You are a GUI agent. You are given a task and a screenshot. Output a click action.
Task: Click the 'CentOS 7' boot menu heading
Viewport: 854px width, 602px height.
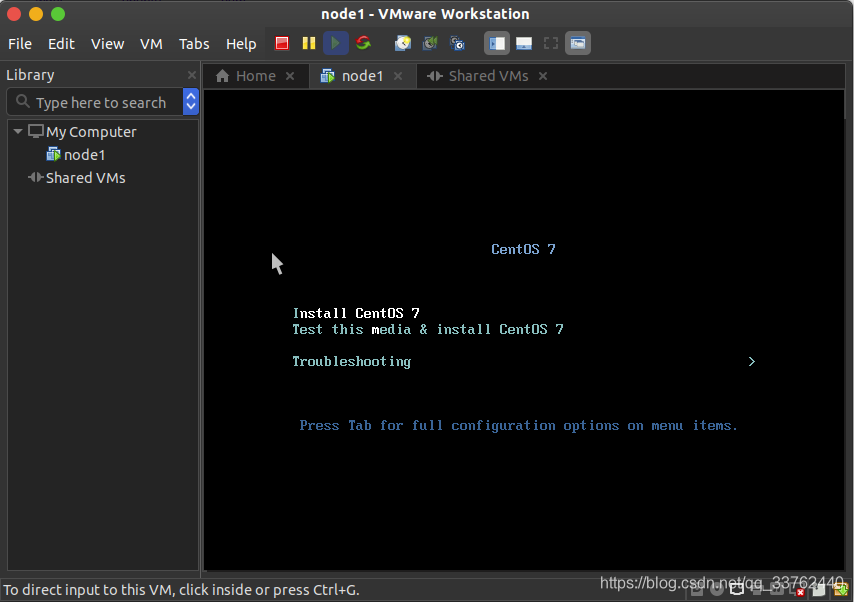[523, 250]
